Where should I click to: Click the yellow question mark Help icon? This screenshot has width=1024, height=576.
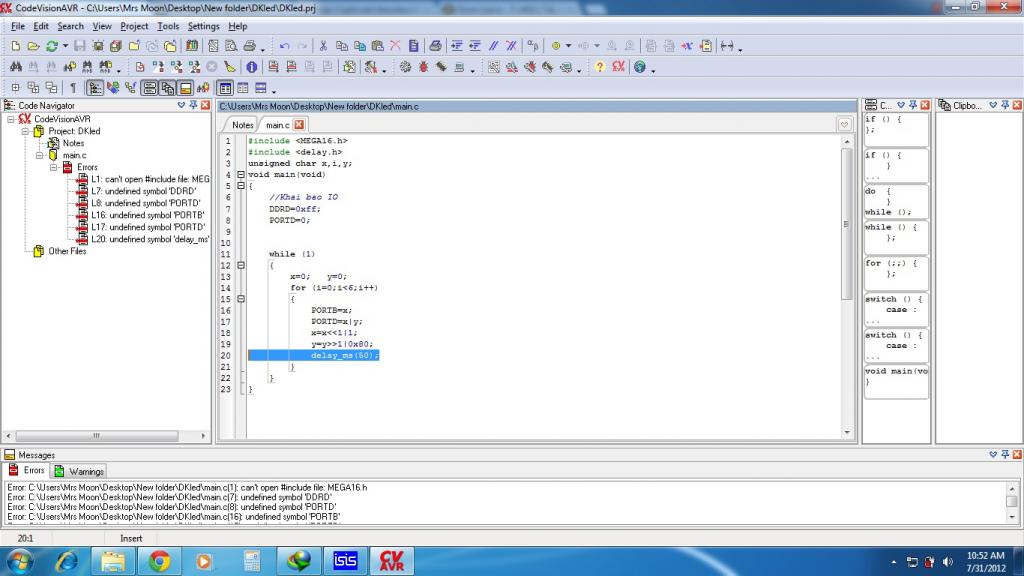pos(600,67)
